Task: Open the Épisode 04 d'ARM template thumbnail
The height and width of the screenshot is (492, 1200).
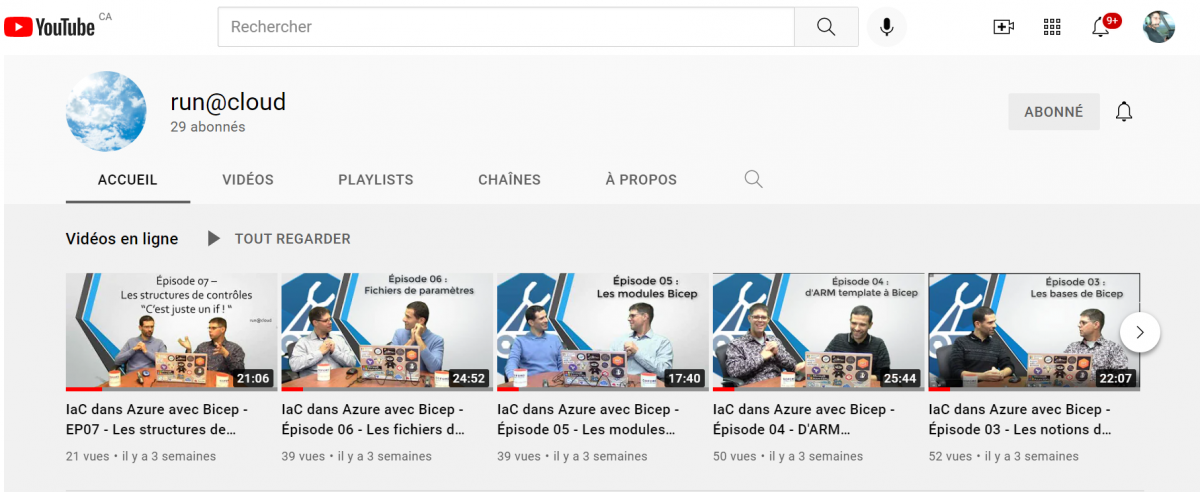Action: [x=819, y=332]
